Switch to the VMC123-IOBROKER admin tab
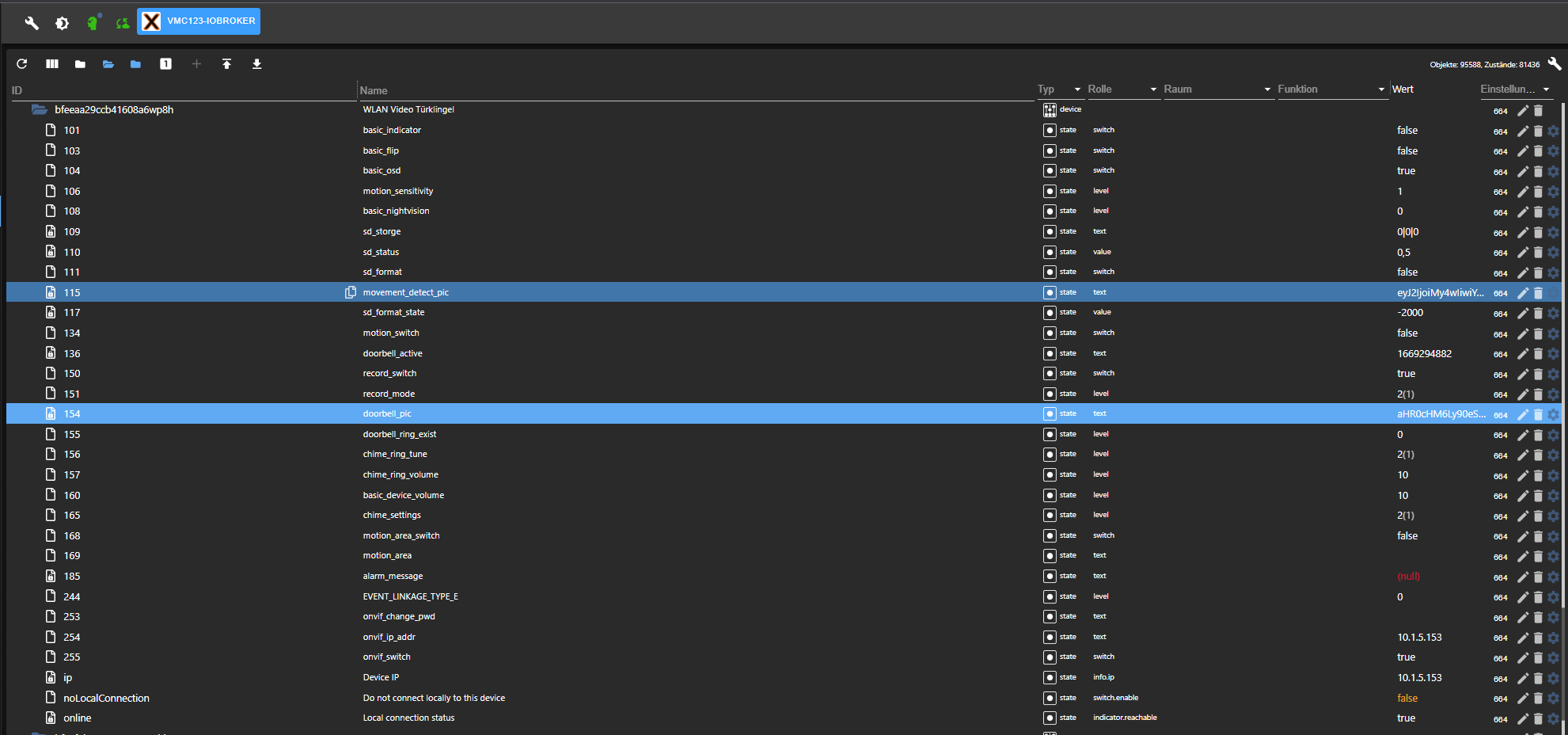 pyautogui.click(x=198, y=21)
